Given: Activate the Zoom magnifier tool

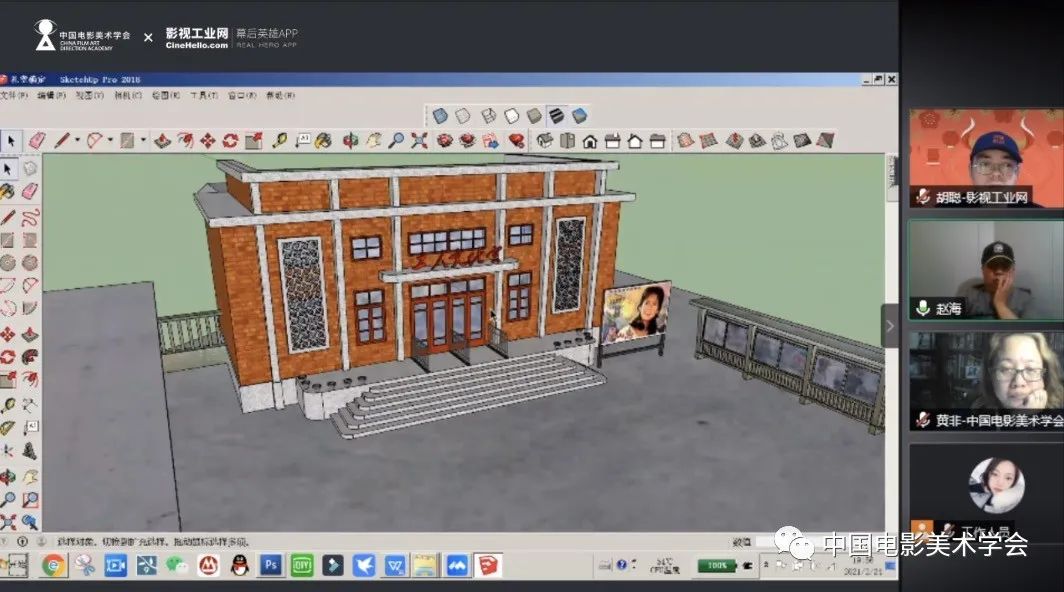Looking at the screenshot, I should click(397, 141).
